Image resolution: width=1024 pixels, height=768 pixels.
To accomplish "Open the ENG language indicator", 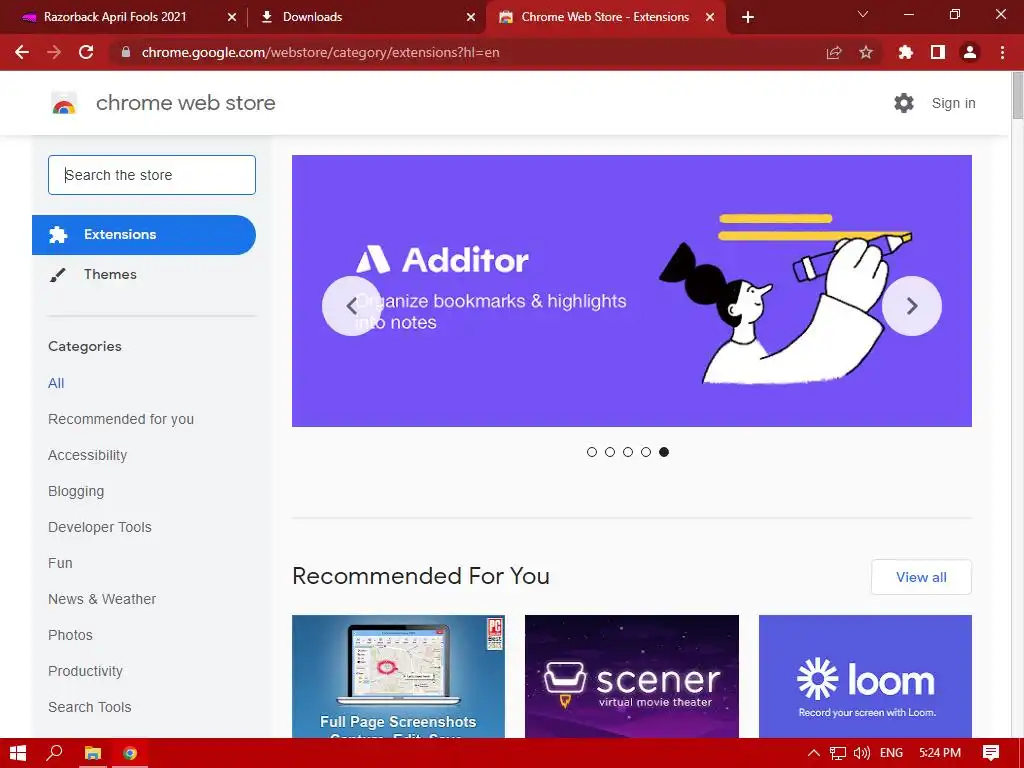I will (x=891, y=753).
